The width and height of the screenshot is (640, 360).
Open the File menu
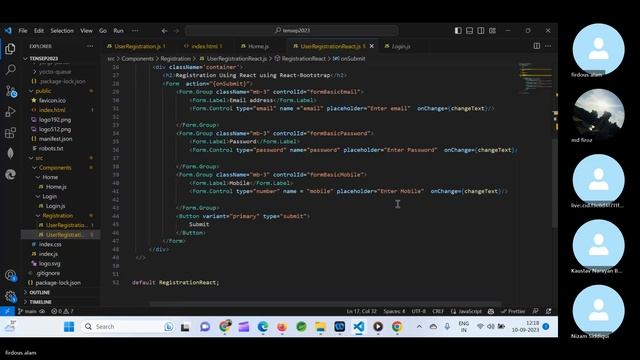23,31
